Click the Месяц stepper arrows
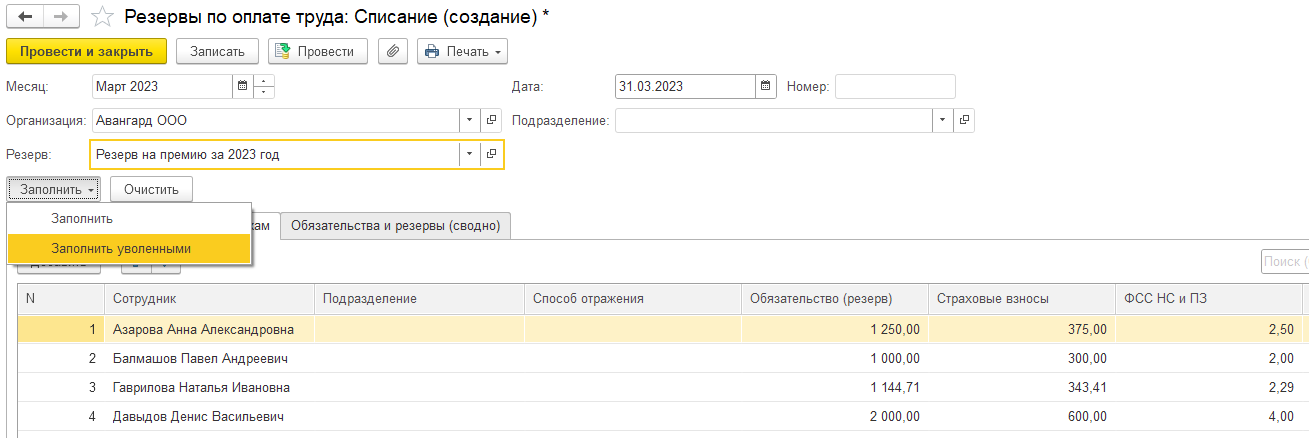Image resolution: width=1309 pixels, height=438 pixels. coord(264,86)
